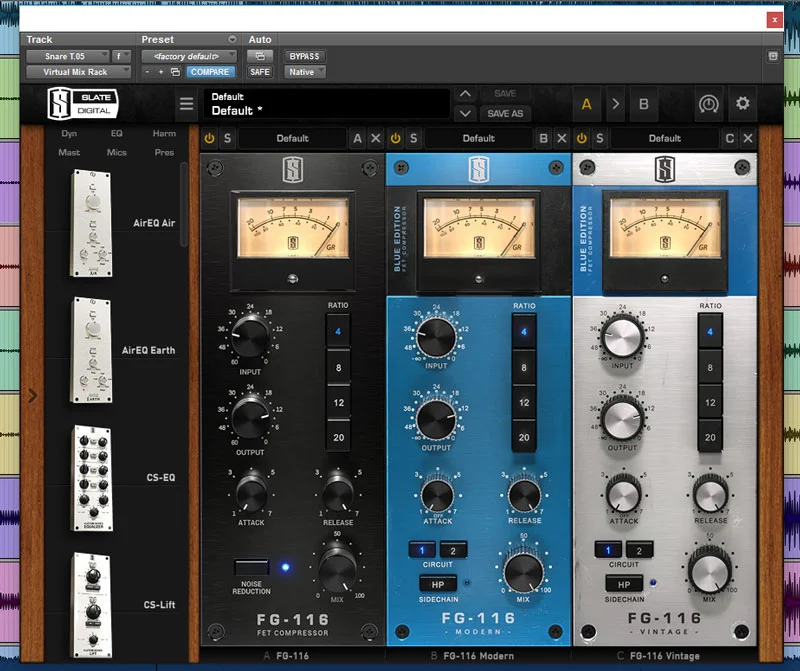Switch to setting B
The height and width of the screenshot is (671, 800).
tap(644, 104)
